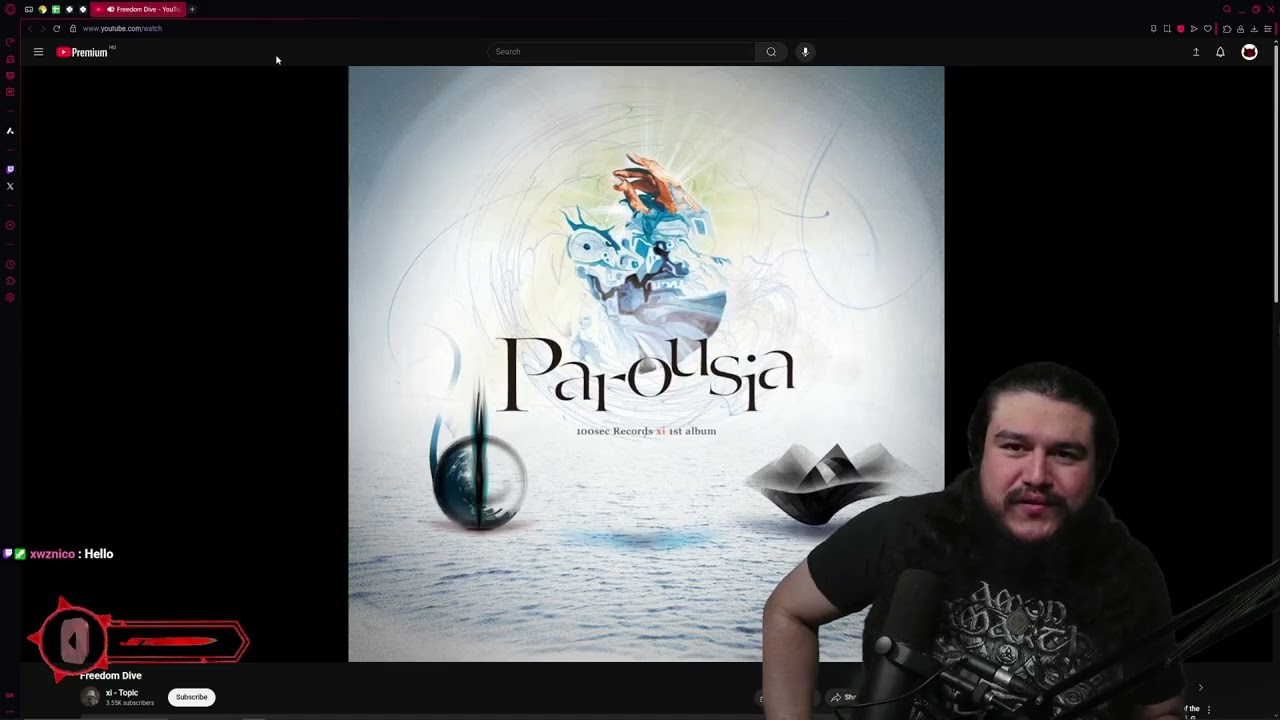Go back to the previous page
This screenshot has width=1280, height=720.
point(29,28)
